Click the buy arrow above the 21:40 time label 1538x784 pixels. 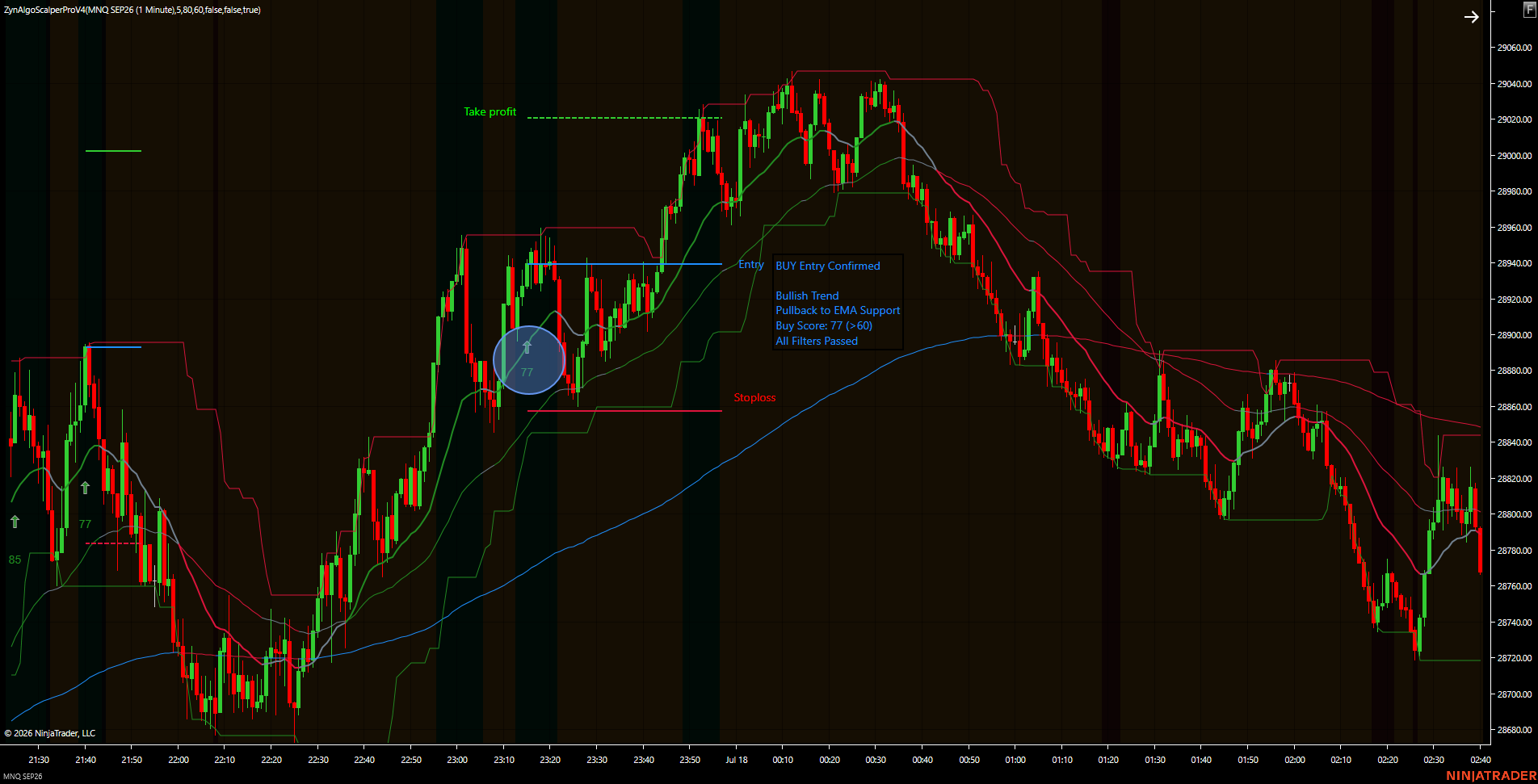[x=85, y=488]
